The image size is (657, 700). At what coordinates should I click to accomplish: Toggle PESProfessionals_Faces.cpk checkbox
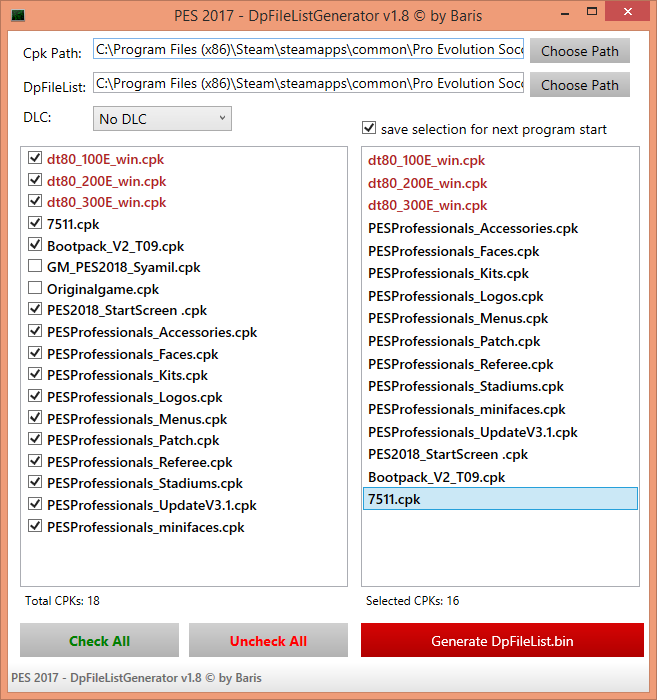pos(35,352)
